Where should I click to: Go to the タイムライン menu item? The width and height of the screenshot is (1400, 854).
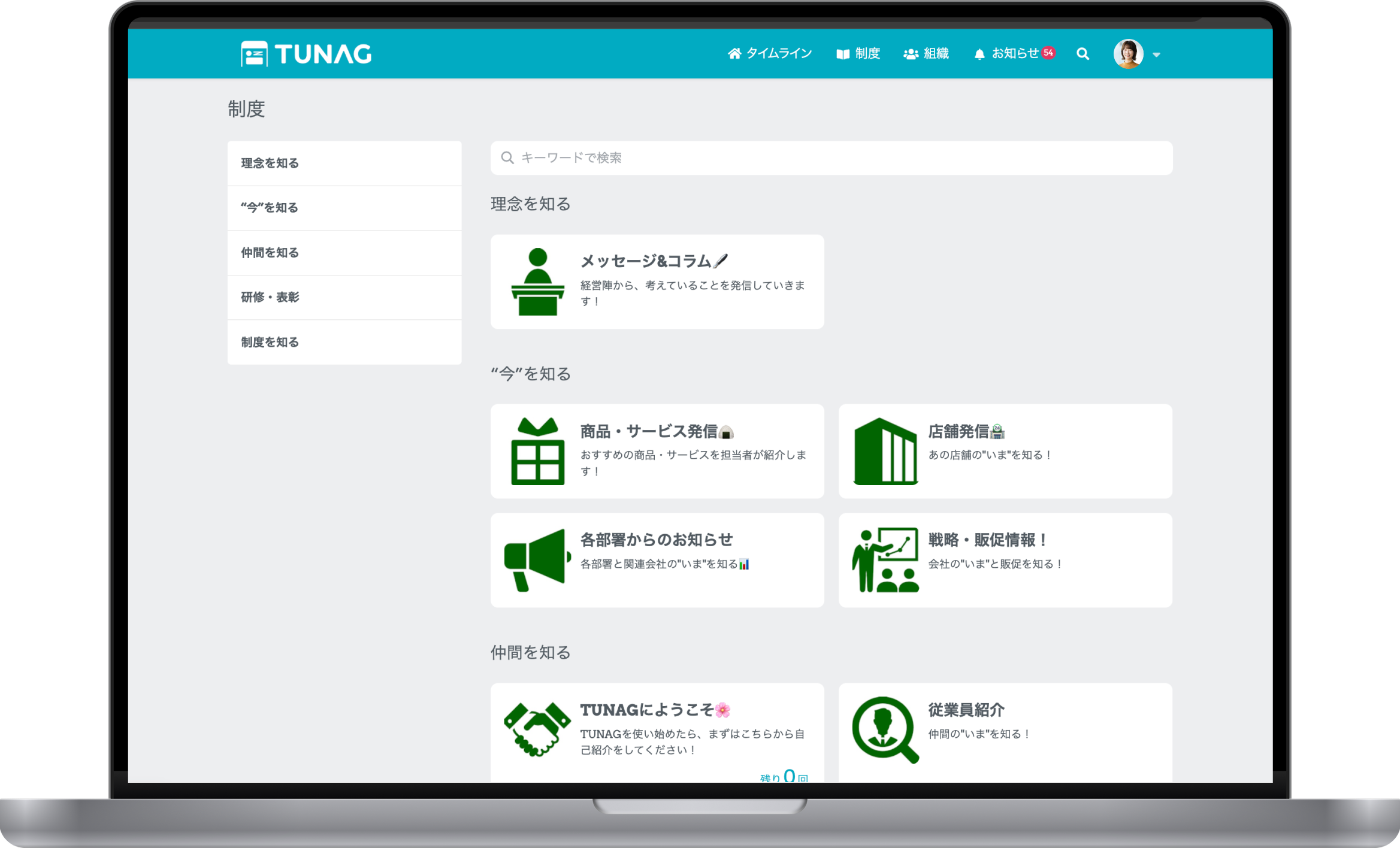(770, 54)
